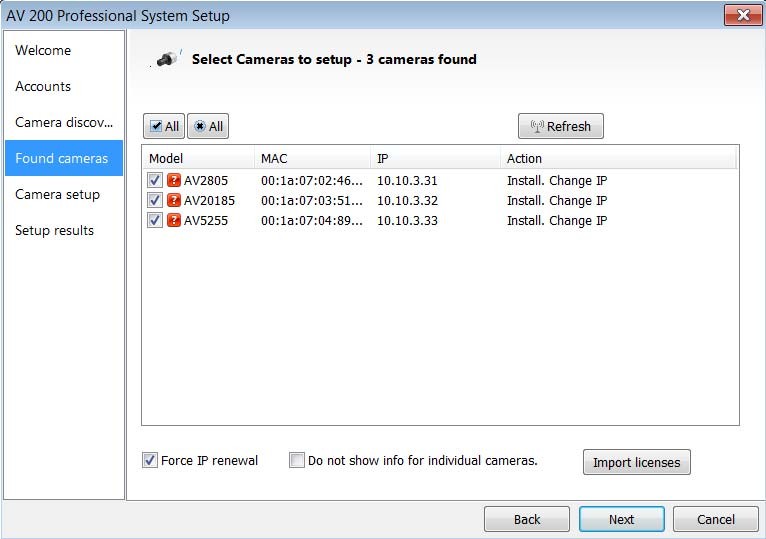Close the System Setup window
This screenshot has height=539, width=766.
coord(742,15)
